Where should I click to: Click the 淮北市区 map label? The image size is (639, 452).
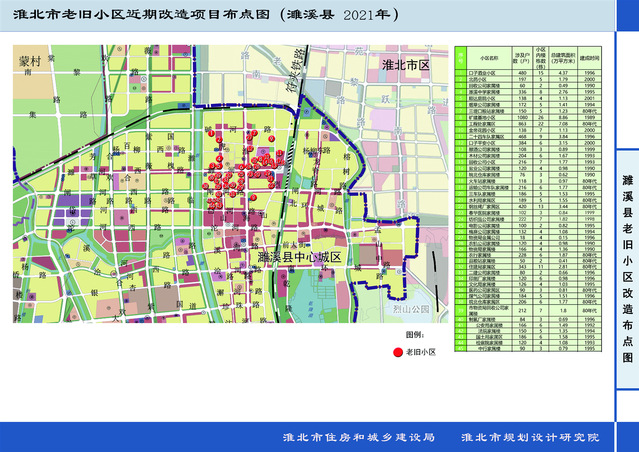[x=404, y=64]
